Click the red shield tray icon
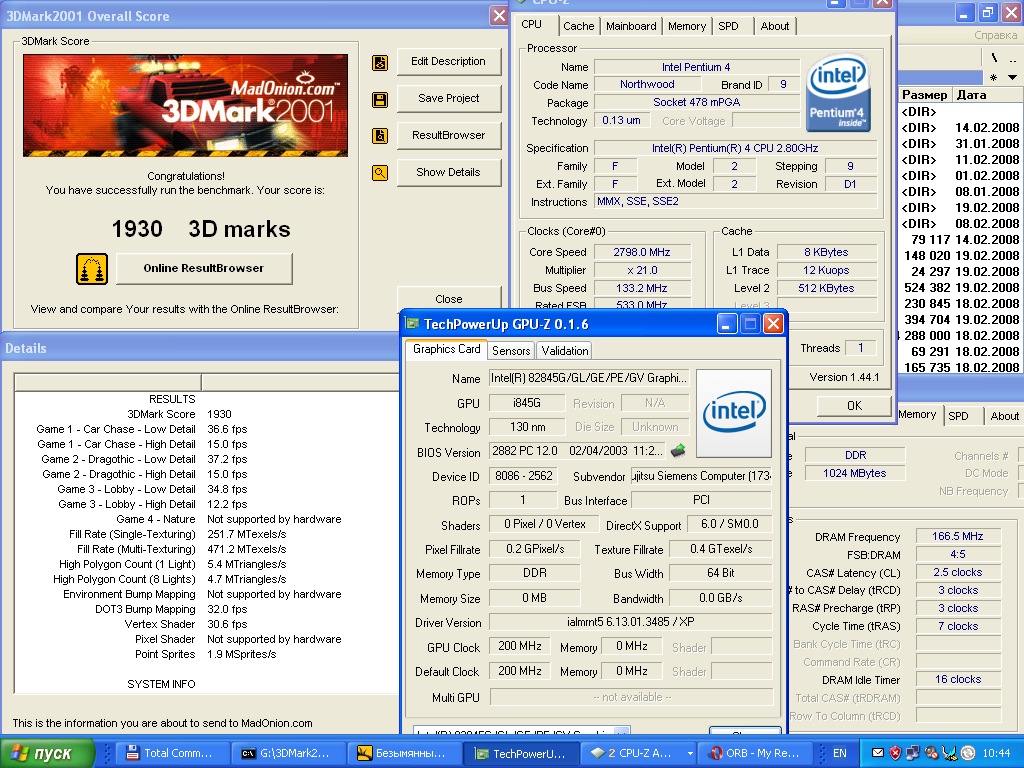Viewport: 1024px width, 768px height. (895, 753)
